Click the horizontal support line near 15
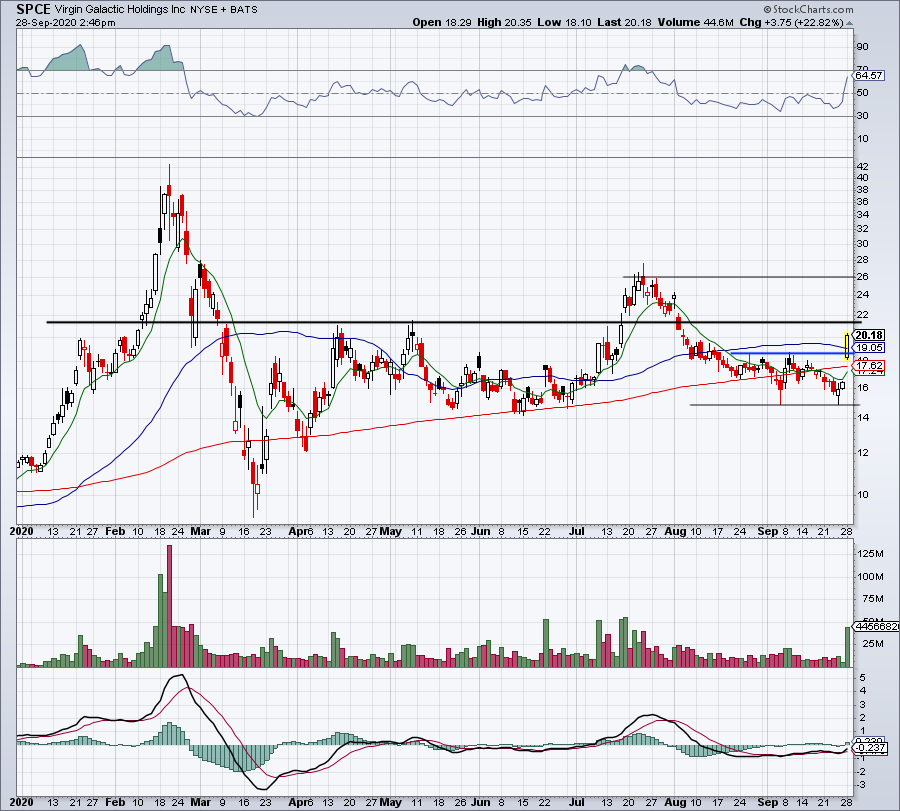The image size is (900, 811). point(775,405)
